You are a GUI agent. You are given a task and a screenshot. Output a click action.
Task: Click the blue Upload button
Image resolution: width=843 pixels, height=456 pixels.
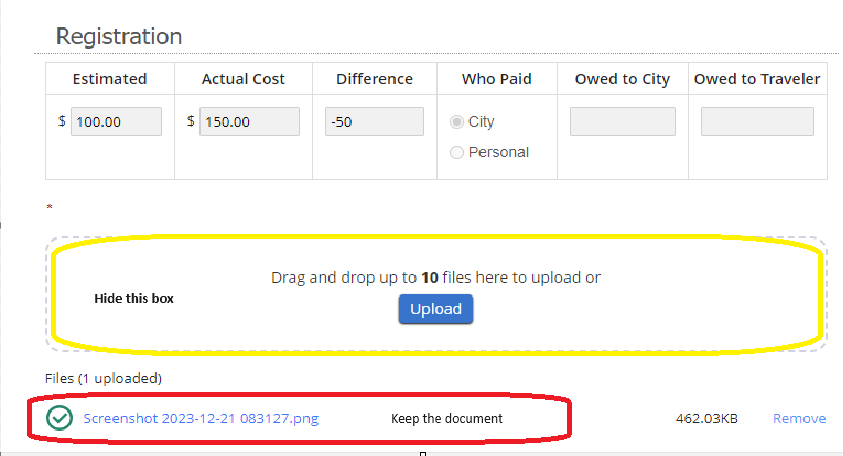[x=435, y=309]
